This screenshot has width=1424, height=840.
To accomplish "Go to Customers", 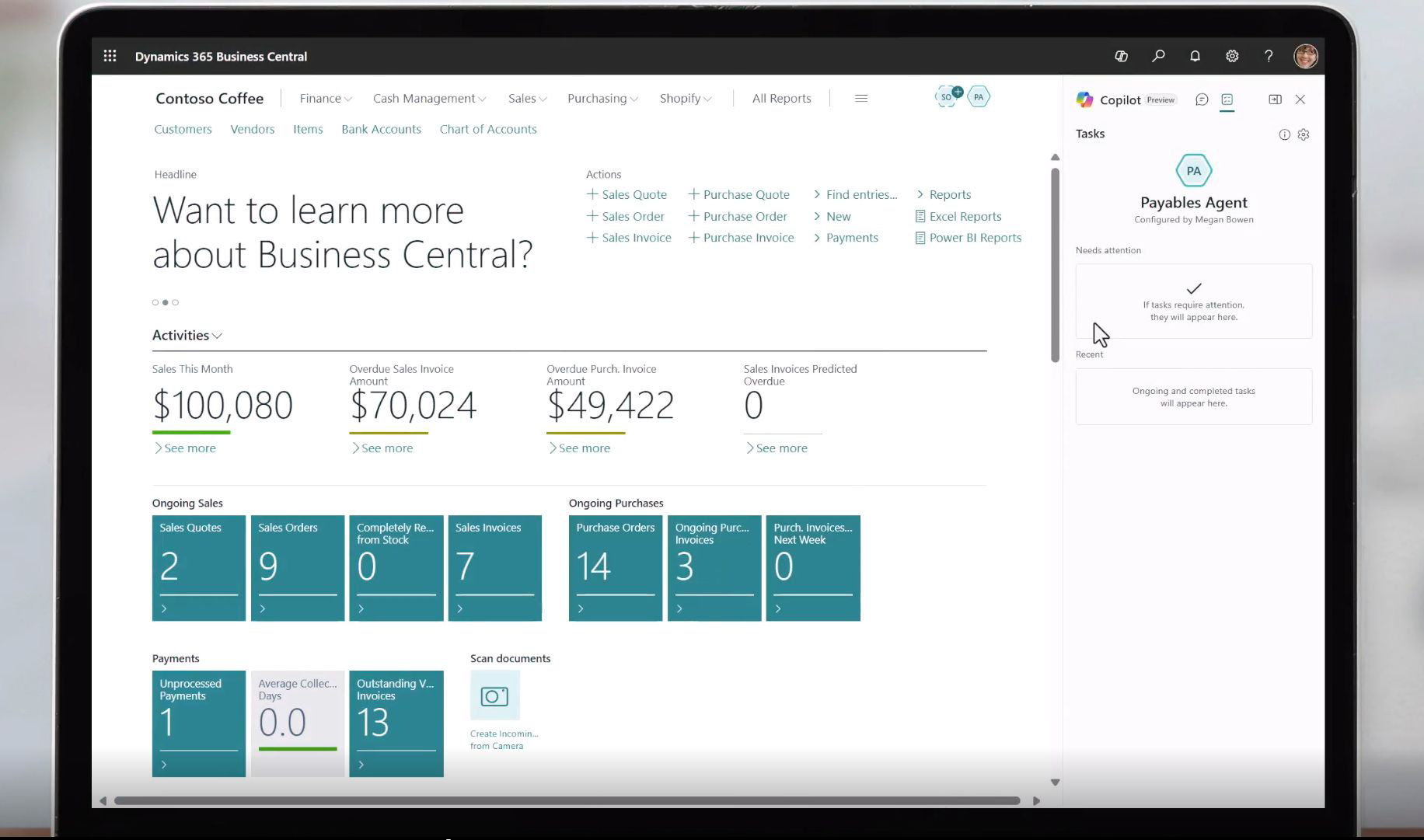I will coord(183,129).
